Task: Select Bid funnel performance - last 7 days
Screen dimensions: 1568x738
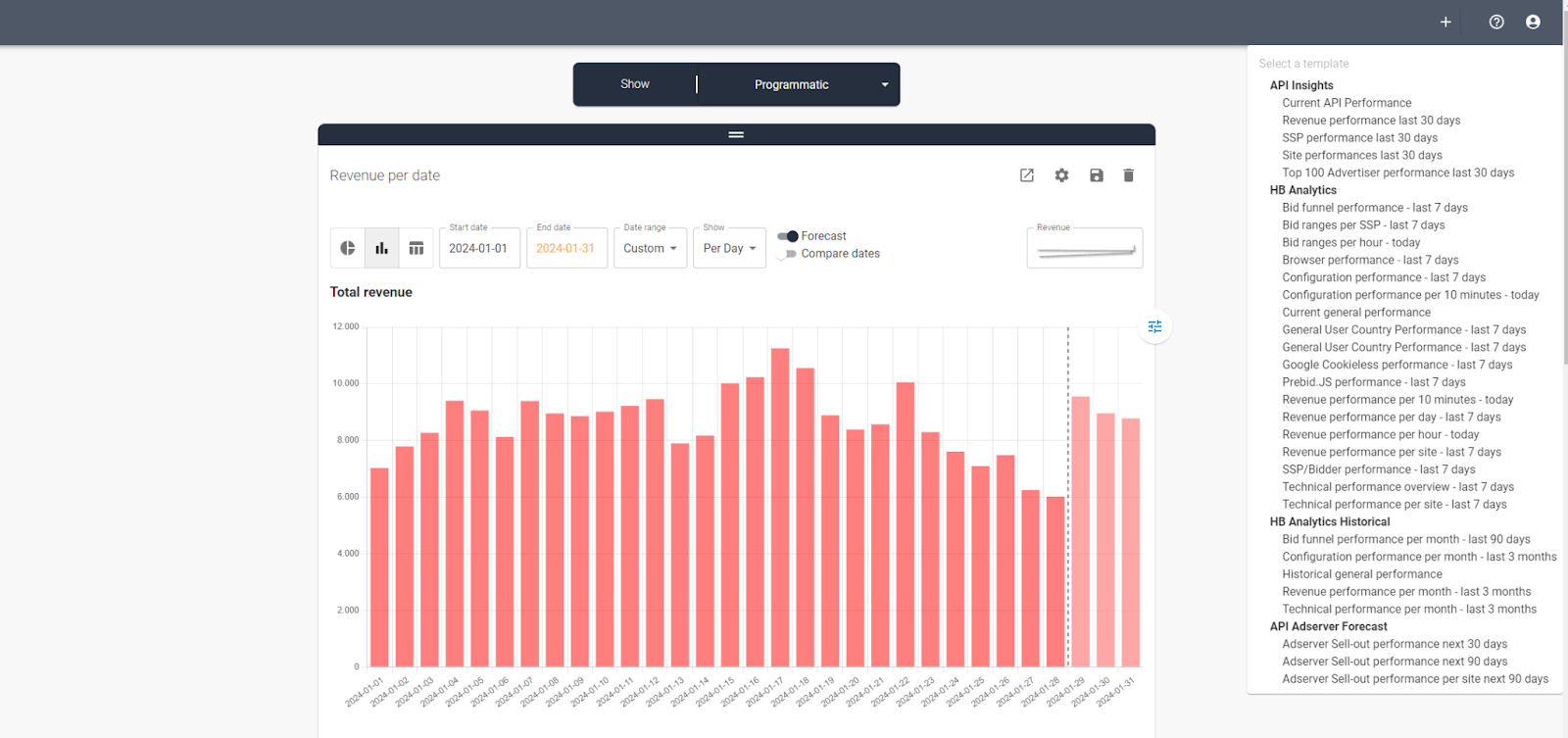Action: coord(1375,208)
